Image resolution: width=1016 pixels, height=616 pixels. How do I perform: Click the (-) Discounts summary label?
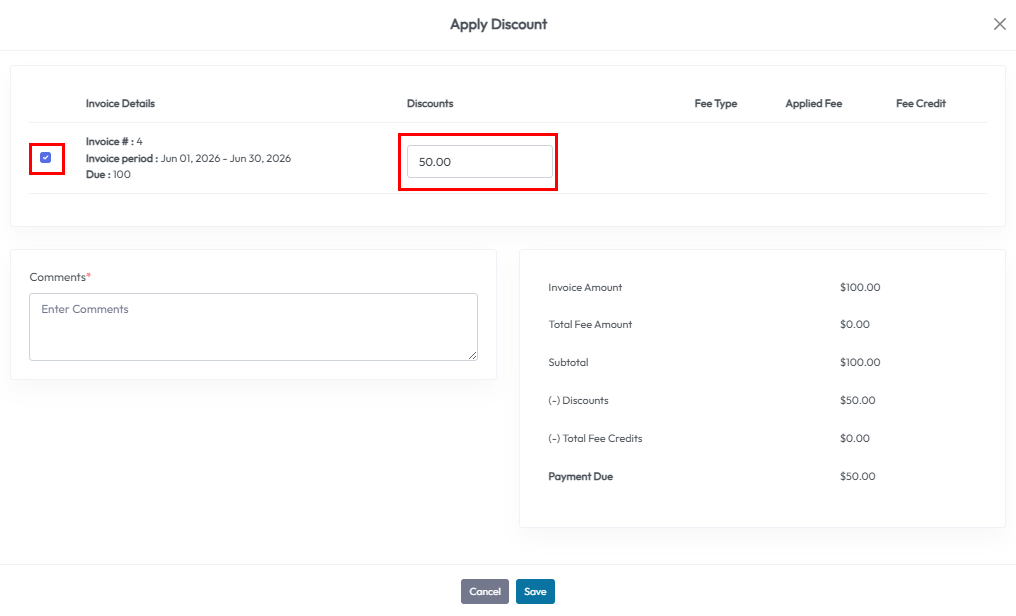578,401
